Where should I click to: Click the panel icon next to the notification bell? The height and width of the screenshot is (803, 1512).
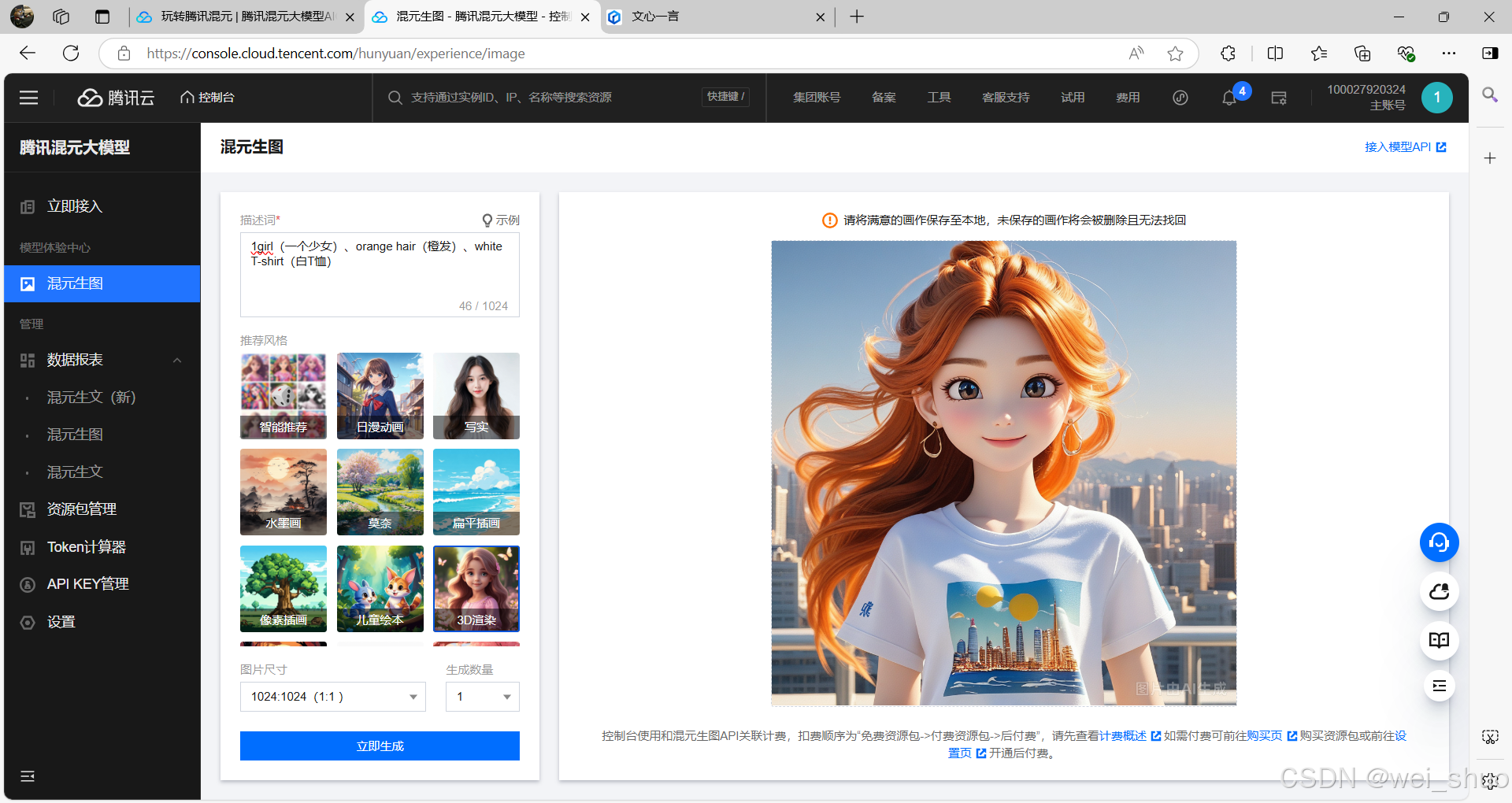[1279, 98]
